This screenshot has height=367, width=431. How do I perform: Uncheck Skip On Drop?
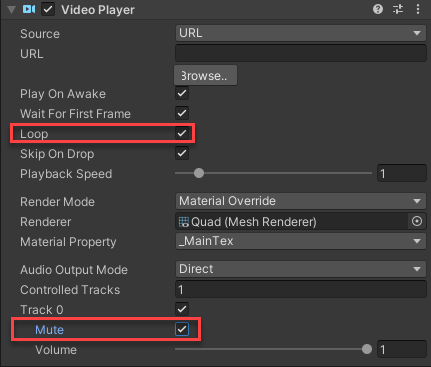point(182,153)
